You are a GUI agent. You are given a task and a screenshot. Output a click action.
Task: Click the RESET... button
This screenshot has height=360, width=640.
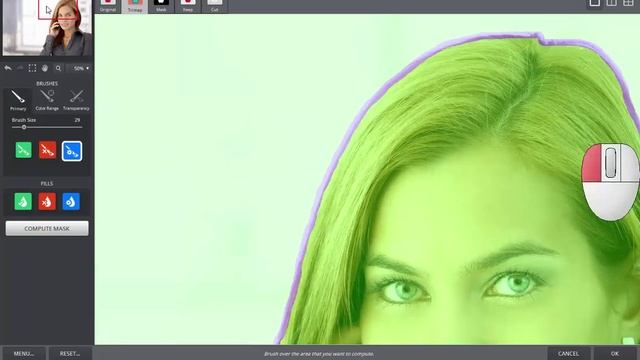tap(70, 353)
